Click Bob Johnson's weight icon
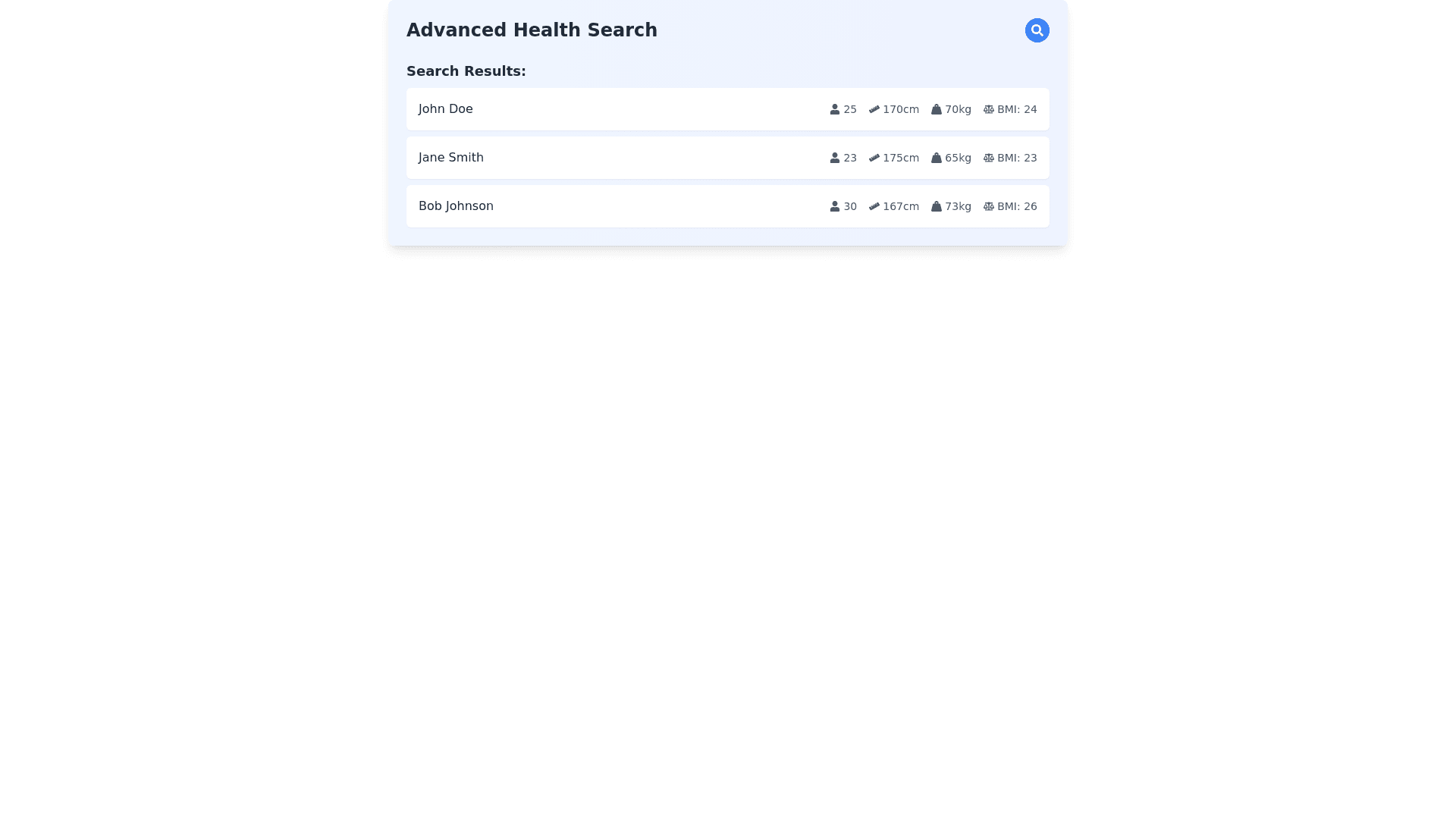This screenshot has width=1456, height=819. [x=936, y=206]
